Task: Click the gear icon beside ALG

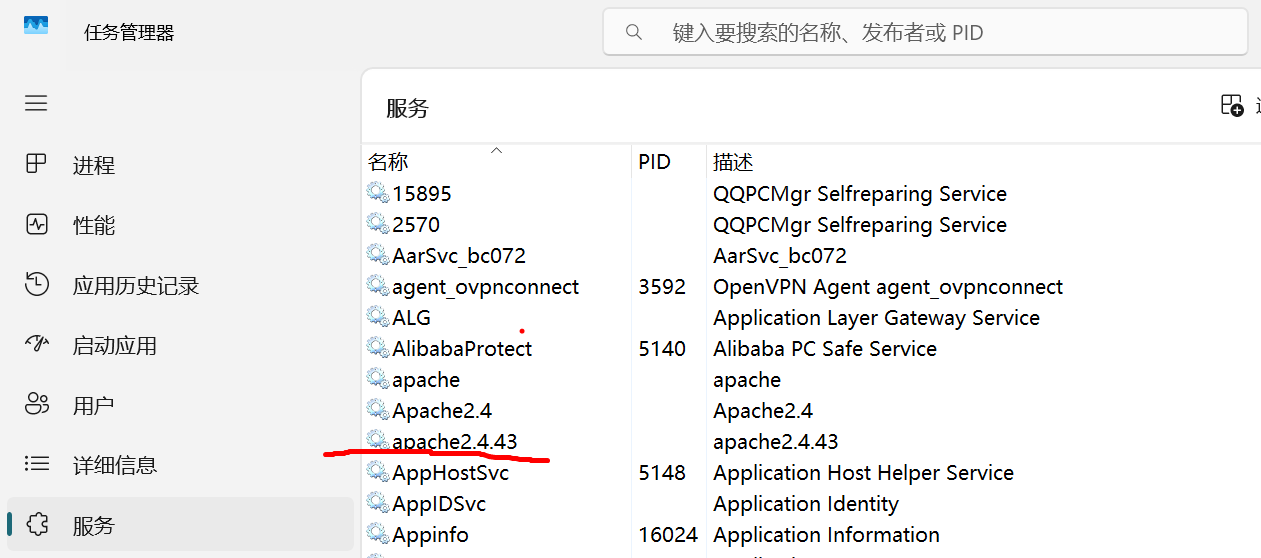Action: pos(377,318)
